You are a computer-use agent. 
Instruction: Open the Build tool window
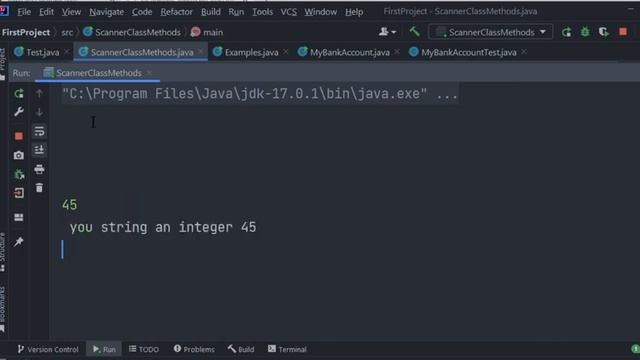241,349
